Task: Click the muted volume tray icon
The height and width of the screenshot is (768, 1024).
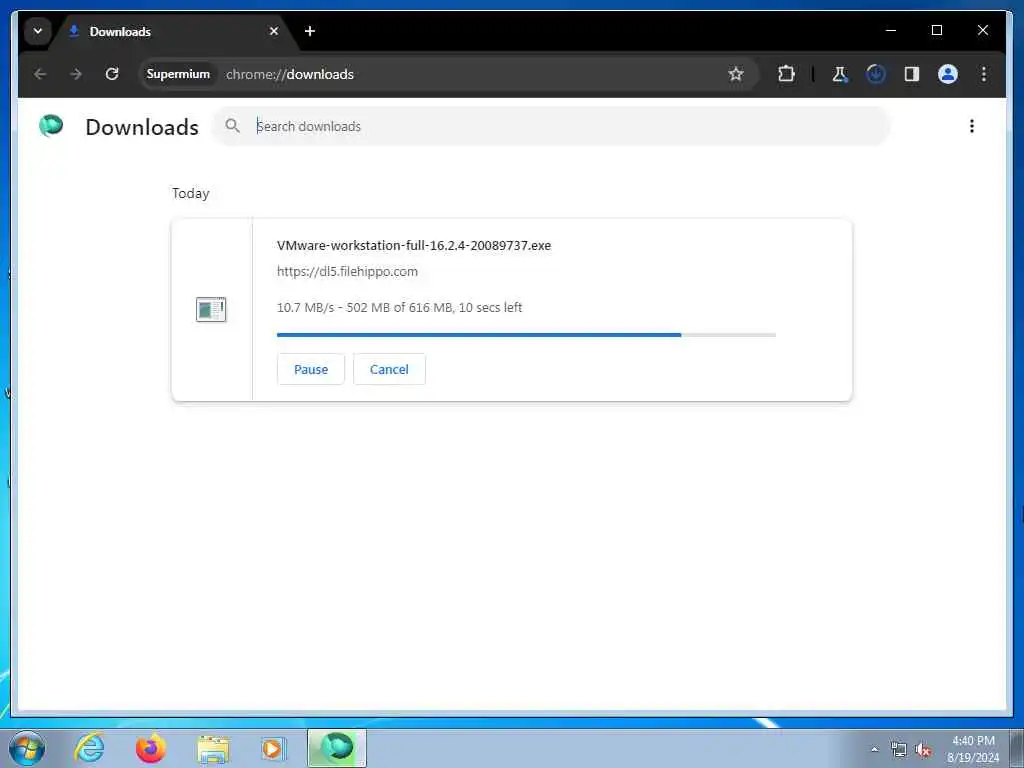Action: pos(923,750)
